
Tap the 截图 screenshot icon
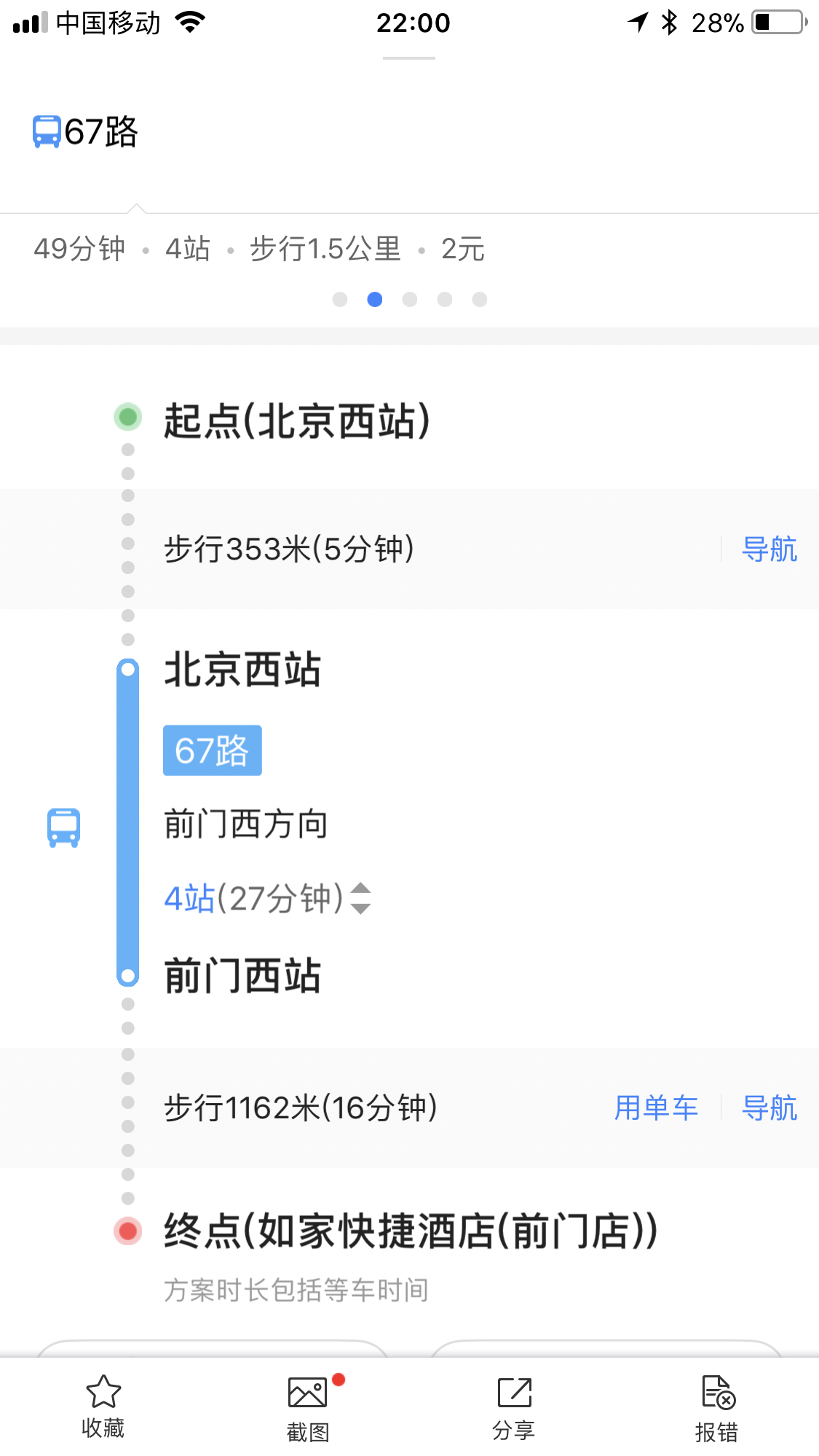(308, 1393)
